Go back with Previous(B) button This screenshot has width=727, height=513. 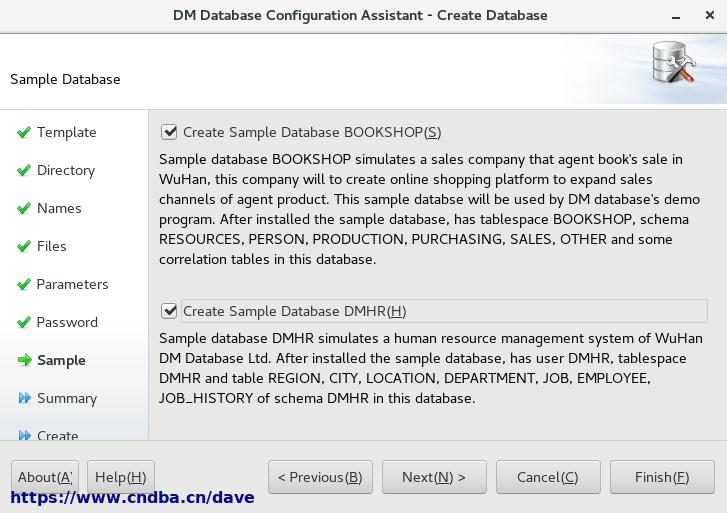pyautogui.click(x=320, y=477)
